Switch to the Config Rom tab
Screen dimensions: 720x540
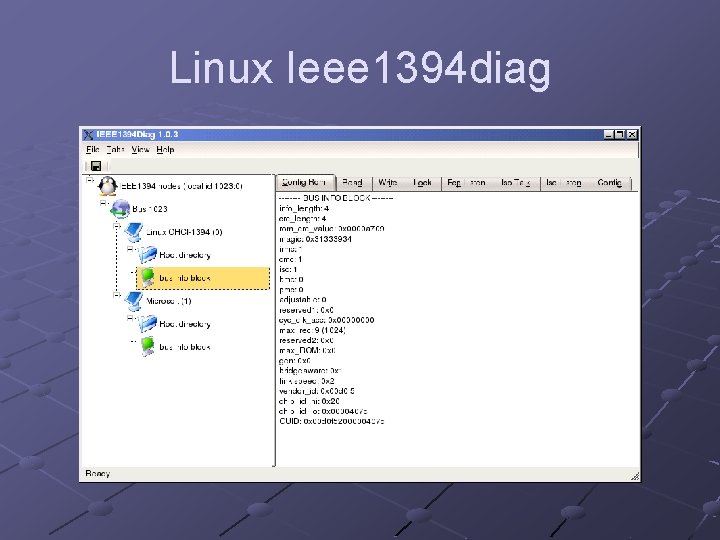304,182
